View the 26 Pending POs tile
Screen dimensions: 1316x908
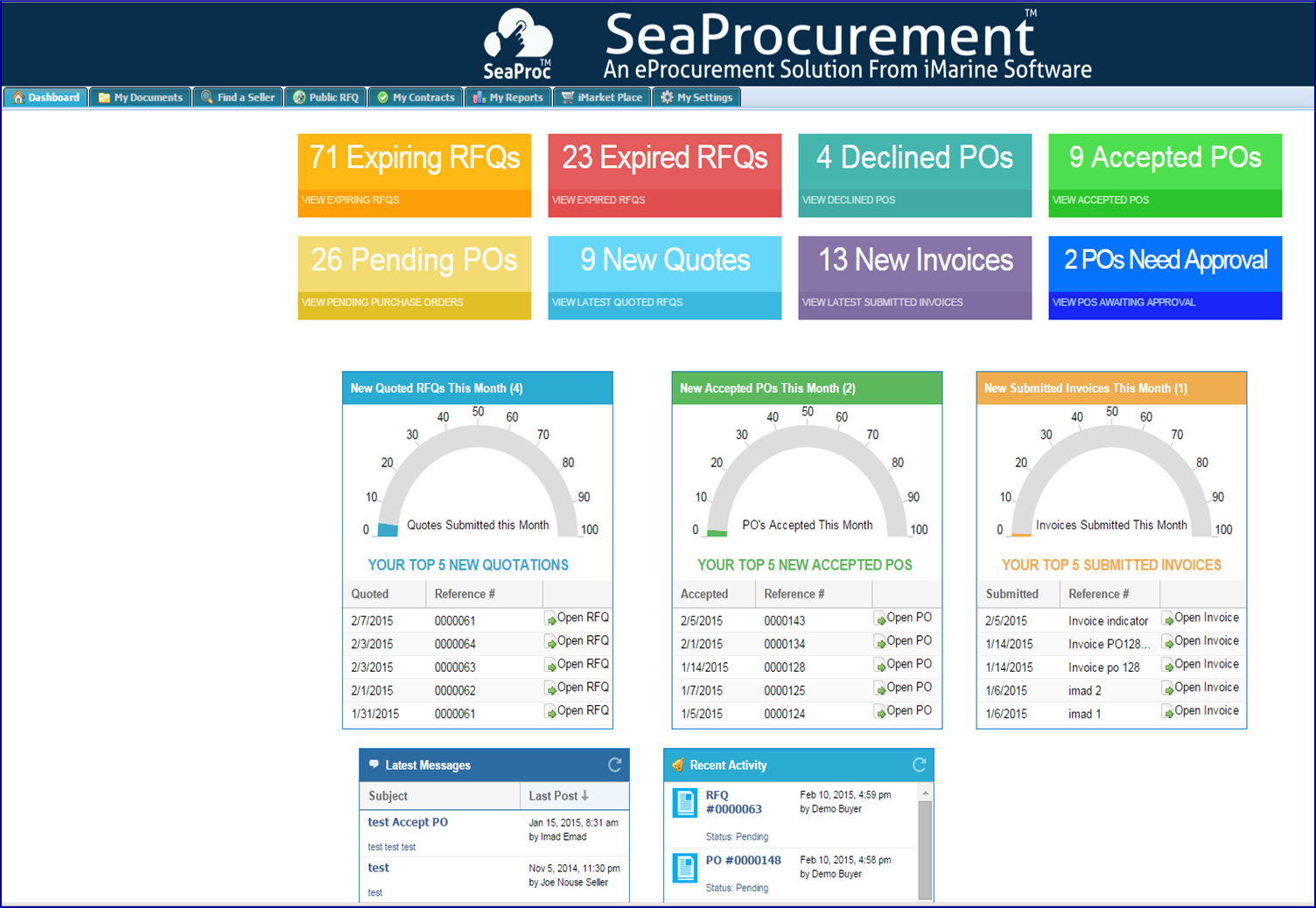pyautogui.click(x=415, y=277)
